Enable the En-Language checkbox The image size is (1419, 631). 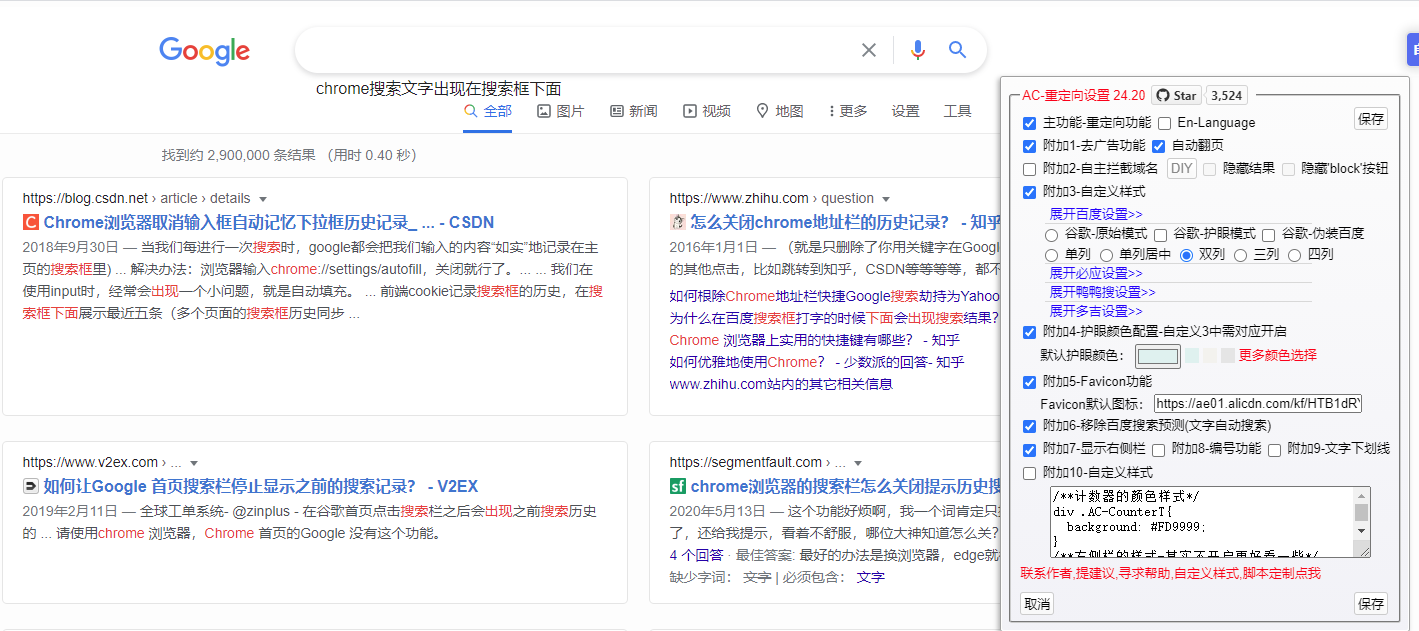1163,122
